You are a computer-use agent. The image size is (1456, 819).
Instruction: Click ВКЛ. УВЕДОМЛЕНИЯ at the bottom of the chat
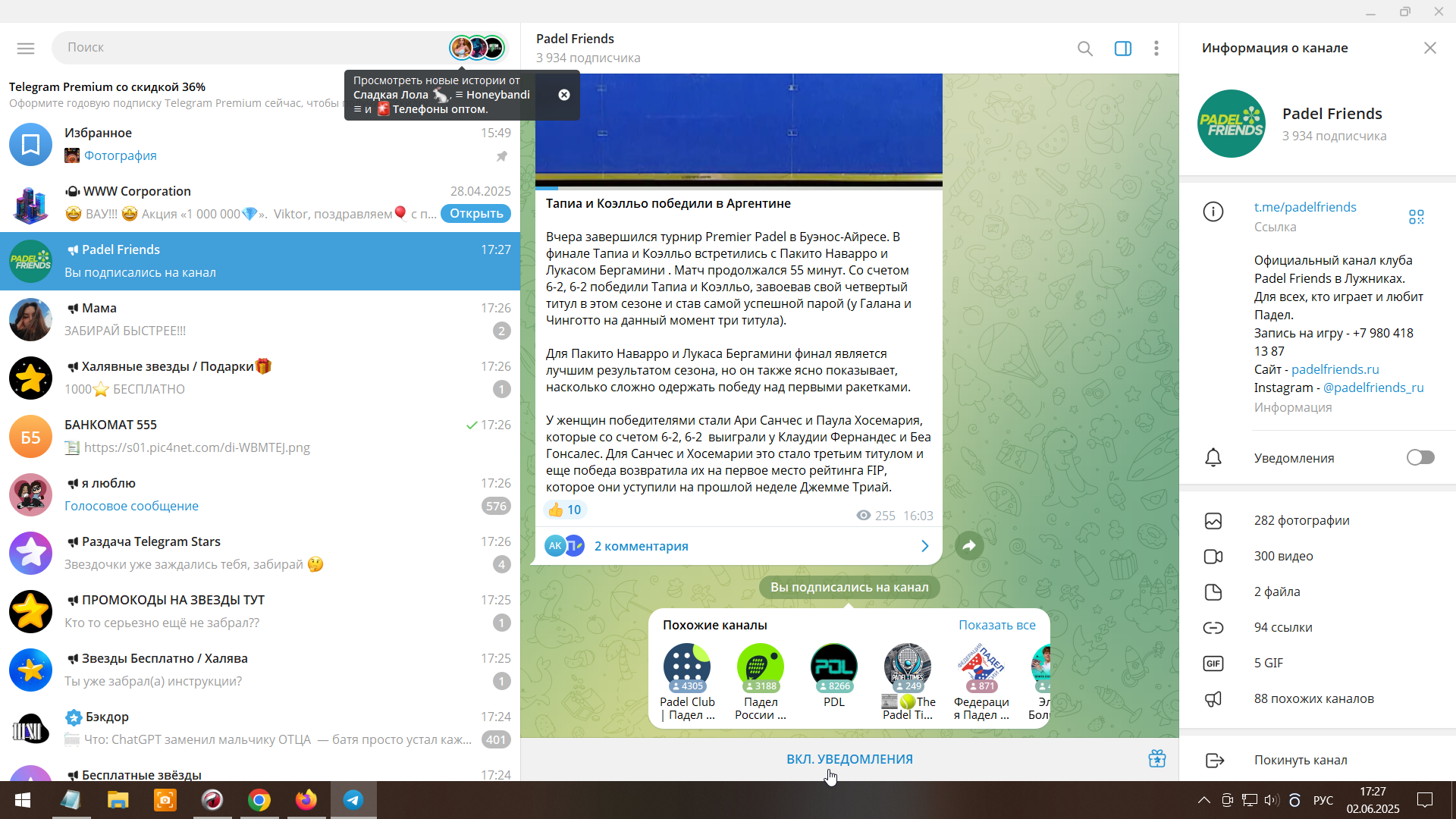(849, 759)
